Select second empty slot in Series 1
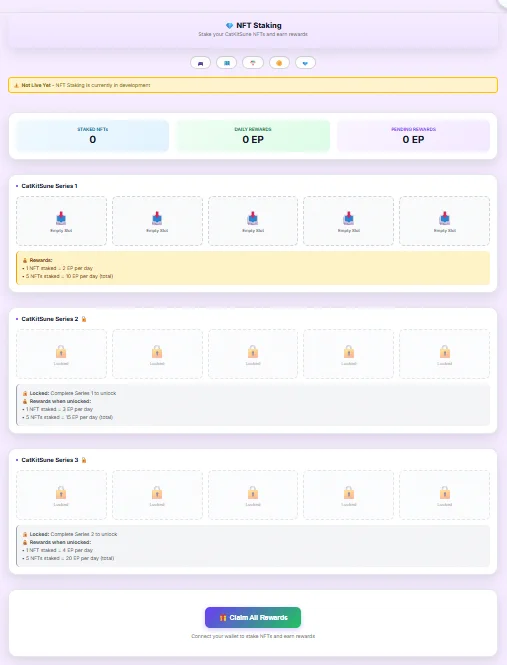The width and height of the screenshot is (507, 665). pyautogui.click(x=157, y=221)
